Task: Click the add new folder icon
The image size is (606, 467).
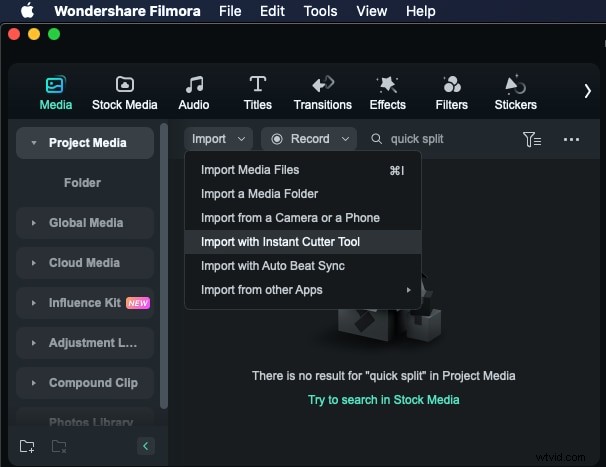Action: [27, 446]
